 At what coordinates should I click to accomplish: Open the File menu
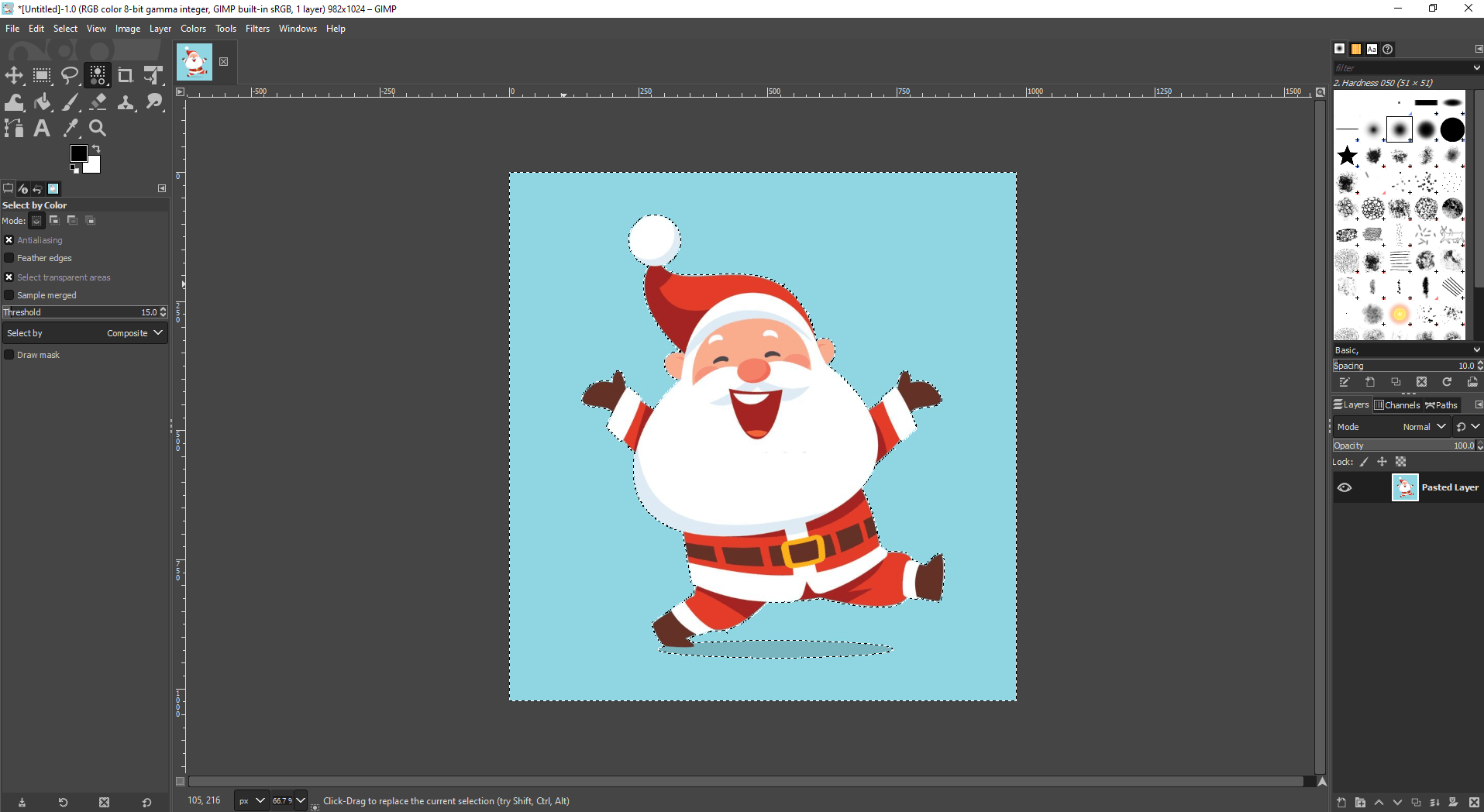point(12,29)
